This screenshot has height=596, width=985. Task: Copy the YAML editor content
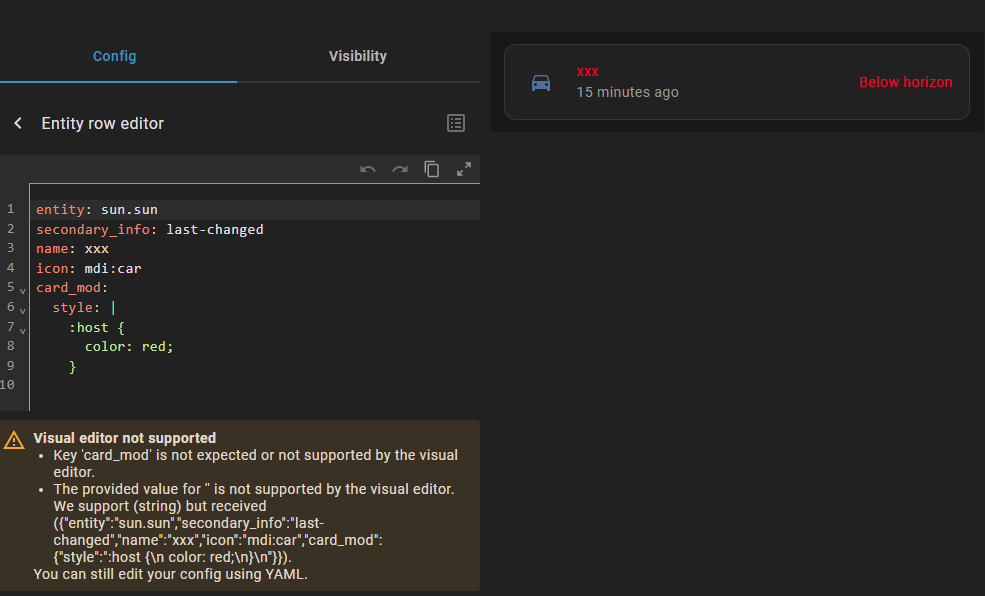[x=432, y=169]
